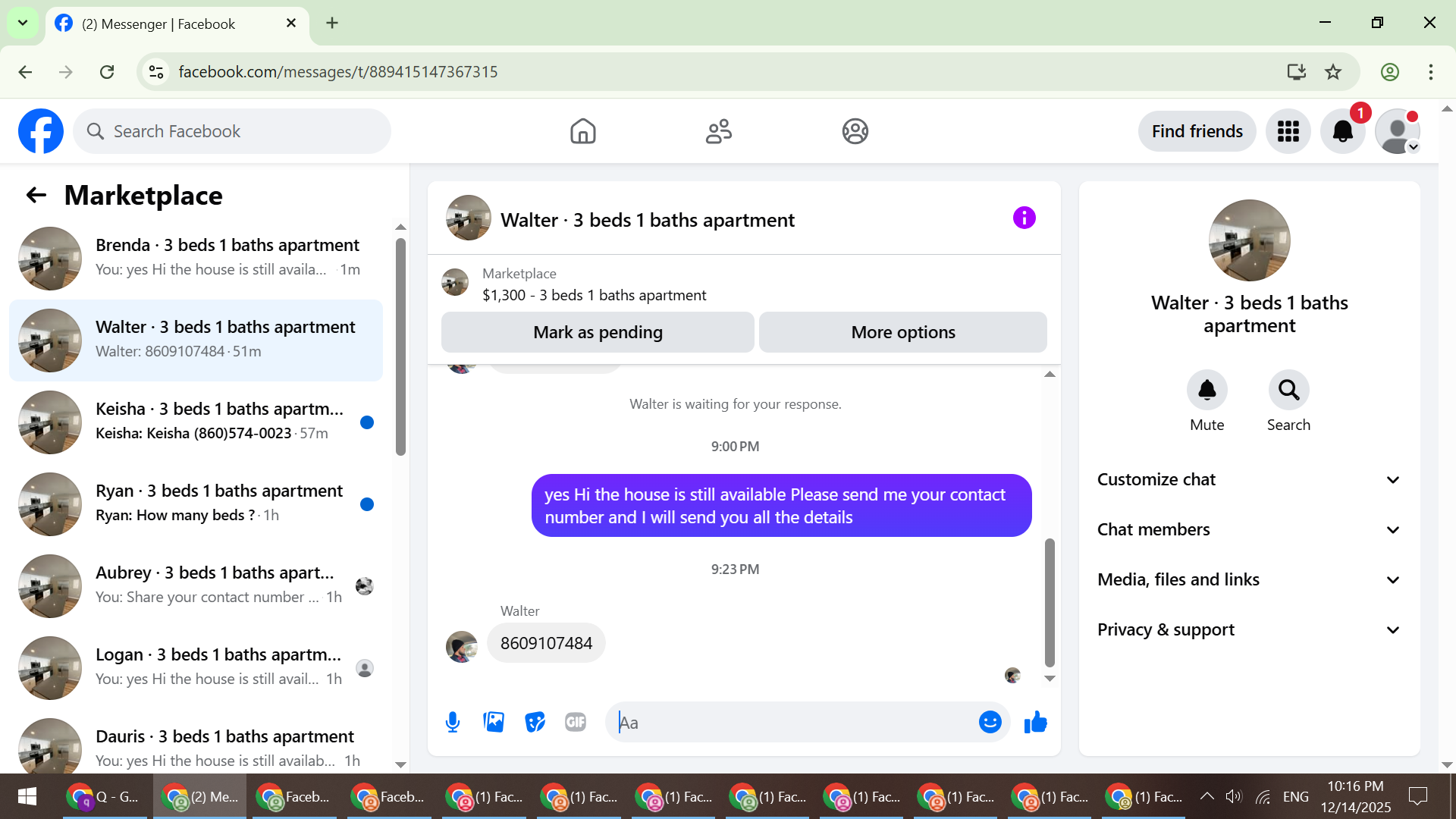Mute this conversation
The width and height of the screenshot is (1456, 819).
coord(1207,390)
